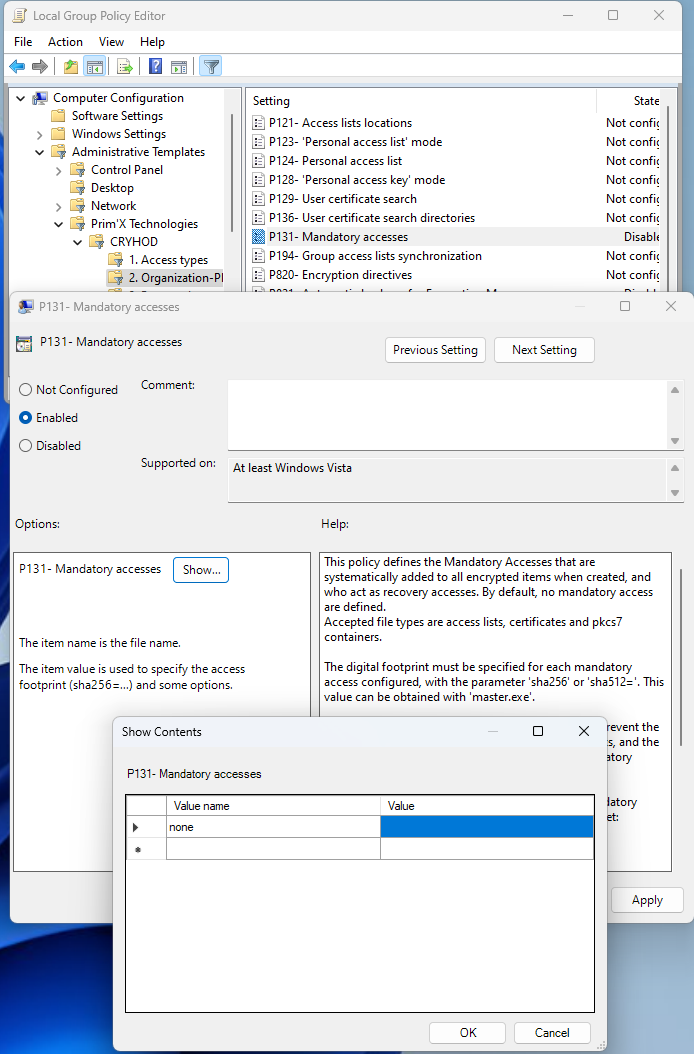Open the View menu
Screen dimensions: 694x1054
(111, 42)
